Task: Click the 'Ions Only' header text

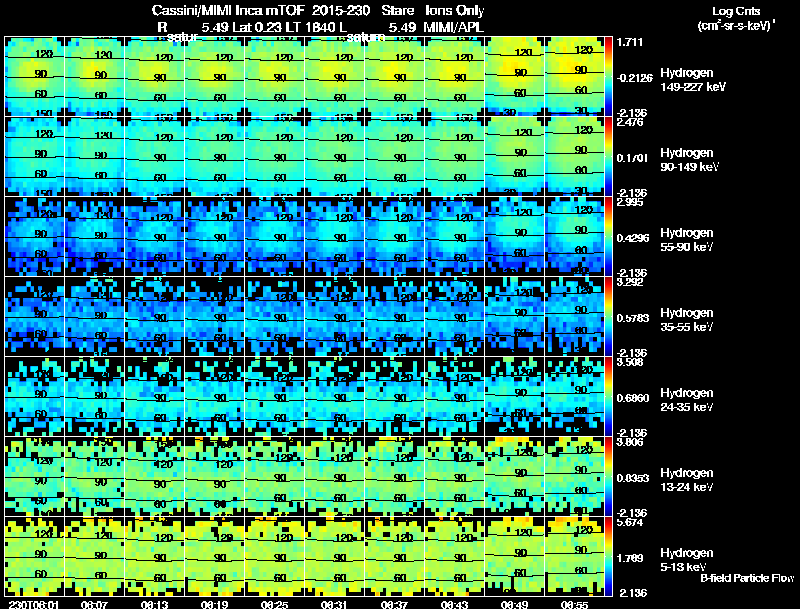Action: click(455, 11)
